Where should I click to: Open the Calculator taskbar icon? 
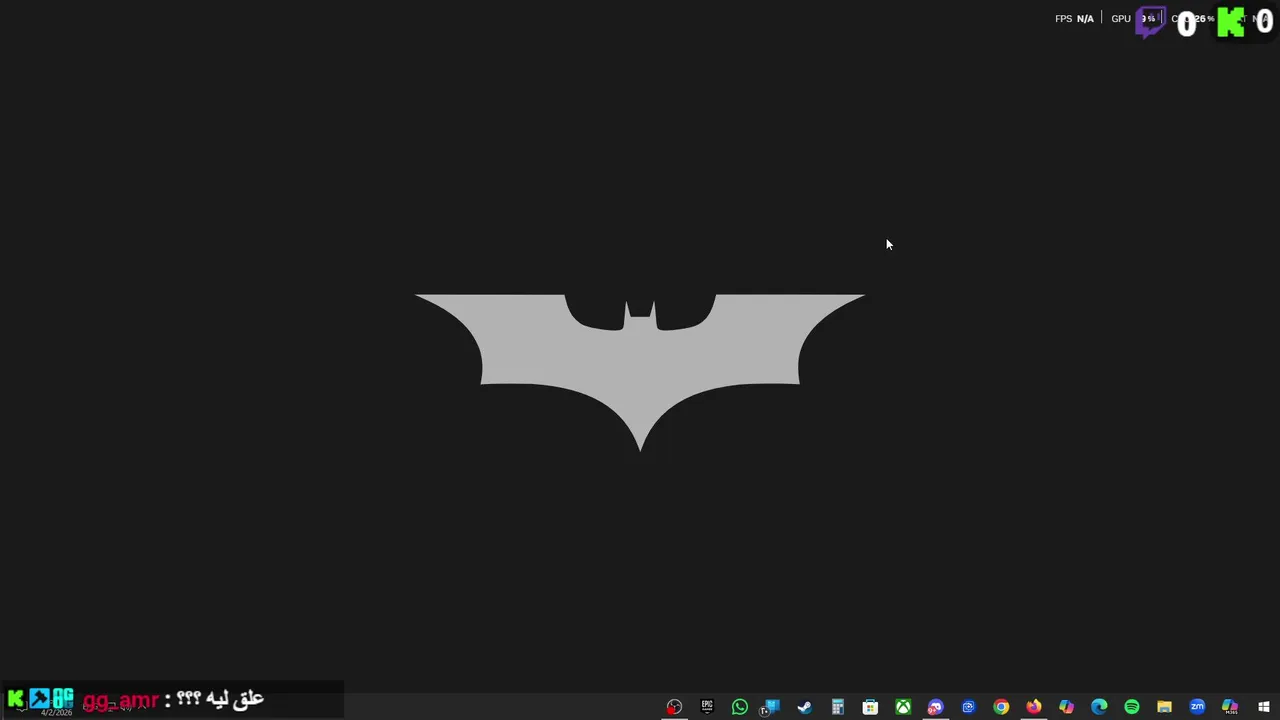838,707
